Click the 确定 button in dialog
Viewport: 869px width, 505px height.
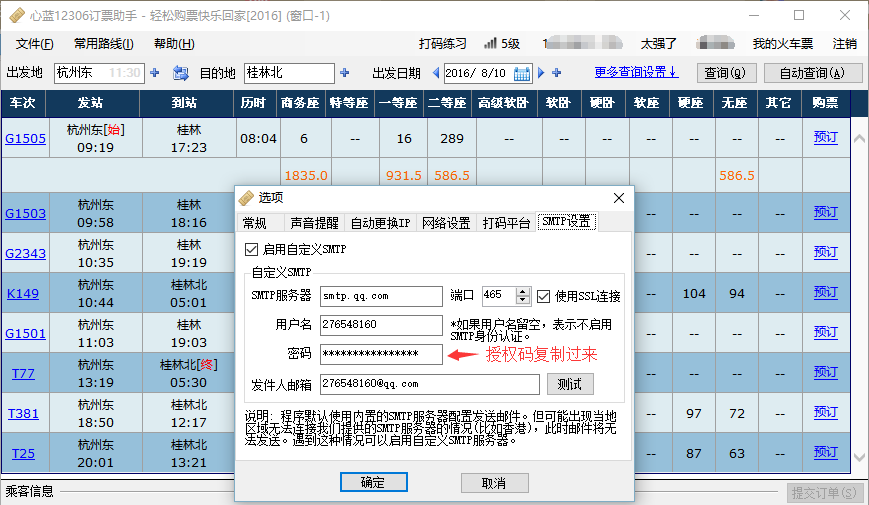pos(373,482)
